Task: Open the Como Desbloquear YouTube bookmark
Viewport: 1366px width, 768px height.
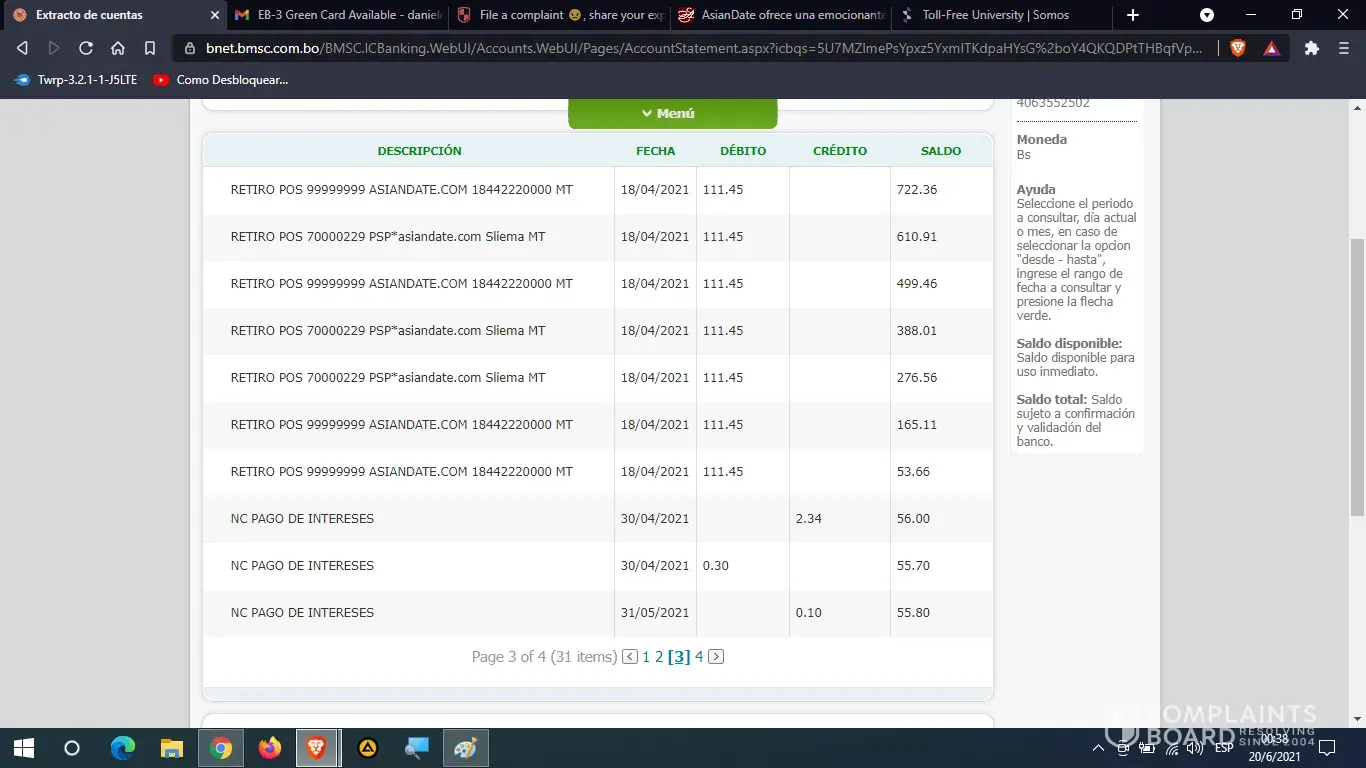Action: 221,80
